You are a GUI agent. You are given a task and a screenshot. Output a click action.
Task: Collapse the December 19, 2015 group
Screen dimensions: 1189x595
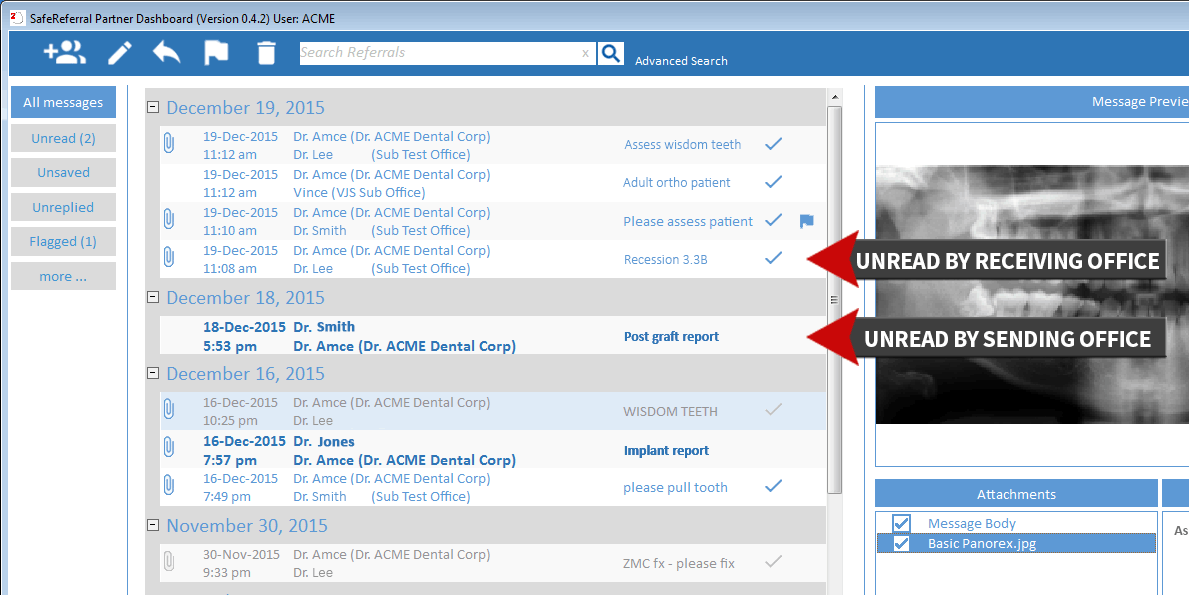tap(153, 108)
